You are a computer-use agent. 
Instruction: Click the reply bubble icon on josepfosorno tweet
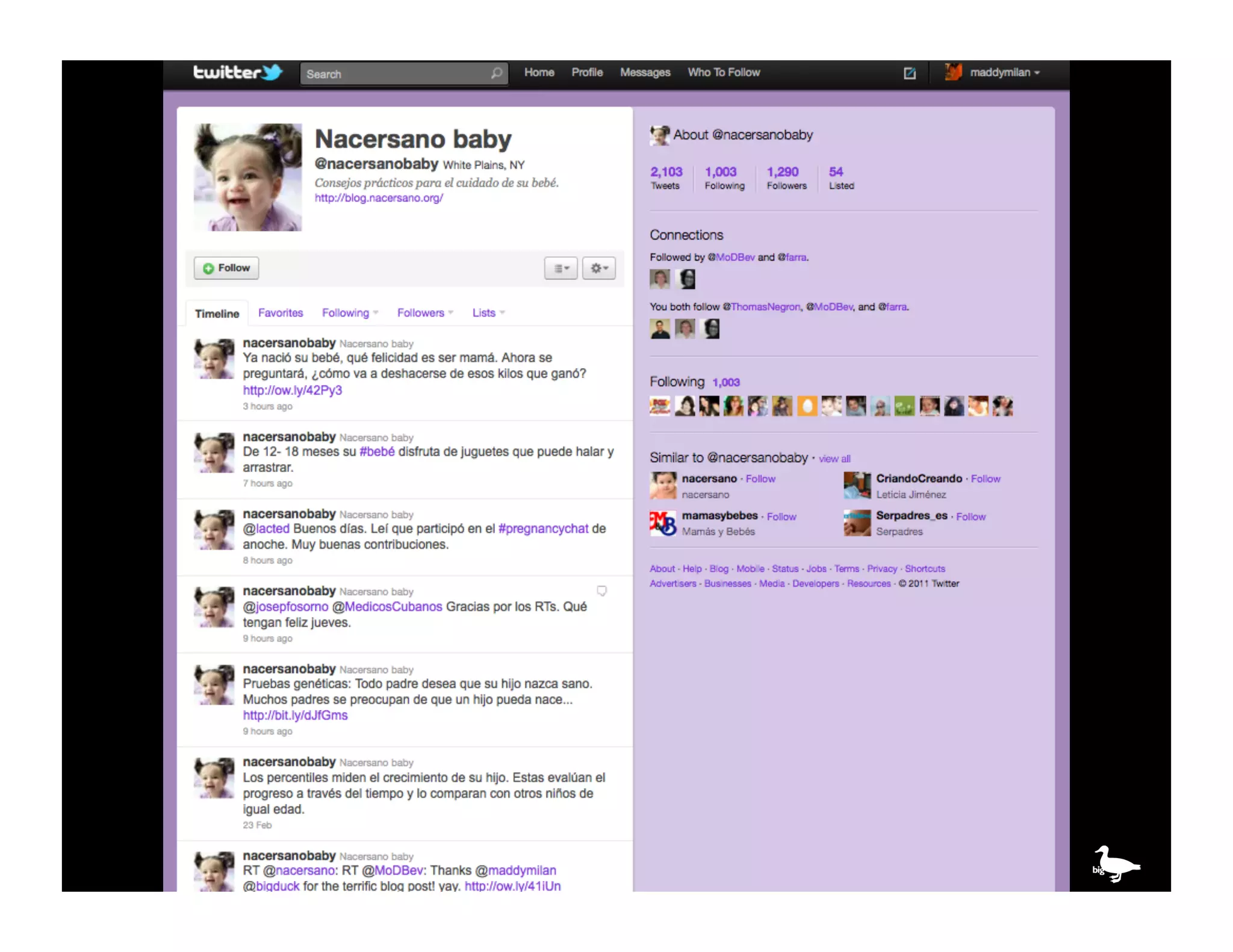[601, 591]
